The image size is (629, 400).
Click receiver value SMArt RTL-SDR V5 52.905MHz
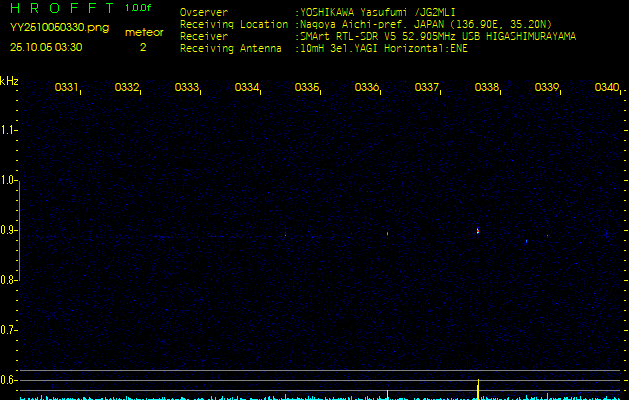379,37
